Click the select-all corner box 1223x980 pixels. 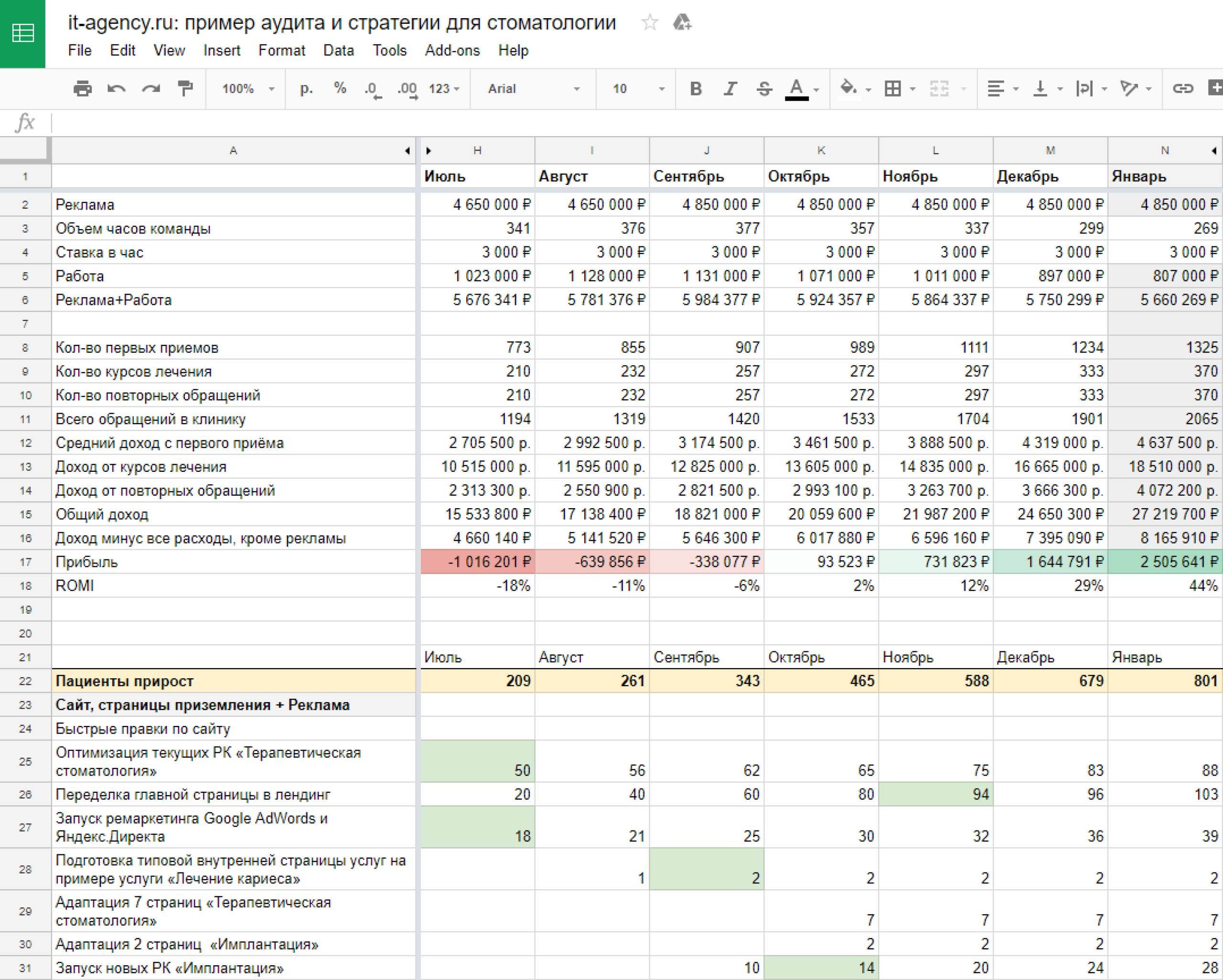coord(24,150)
